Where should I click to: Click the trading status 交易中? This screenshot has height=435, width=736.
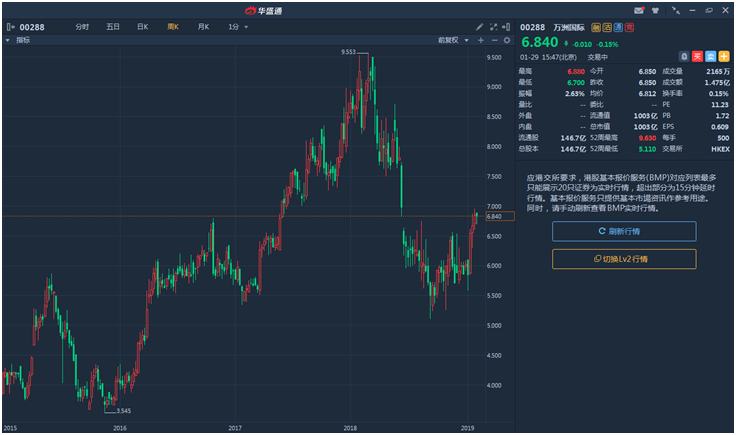598,57
